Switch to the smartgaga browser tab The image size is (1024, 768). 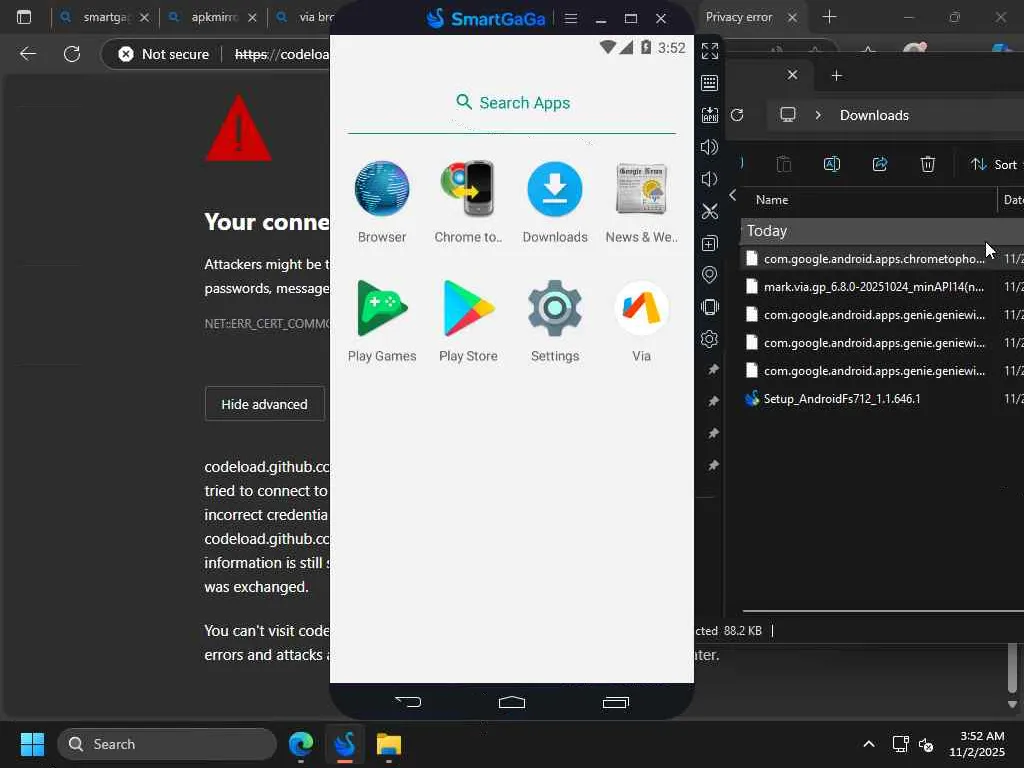104,18
